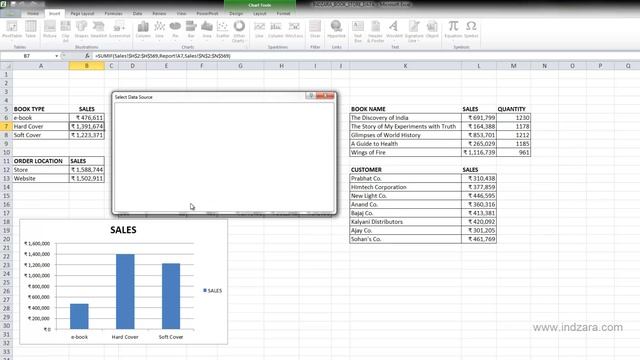Click the Soft Cover bar in chart
Viewport: 640px width, 360px height.
pos(171,296)
